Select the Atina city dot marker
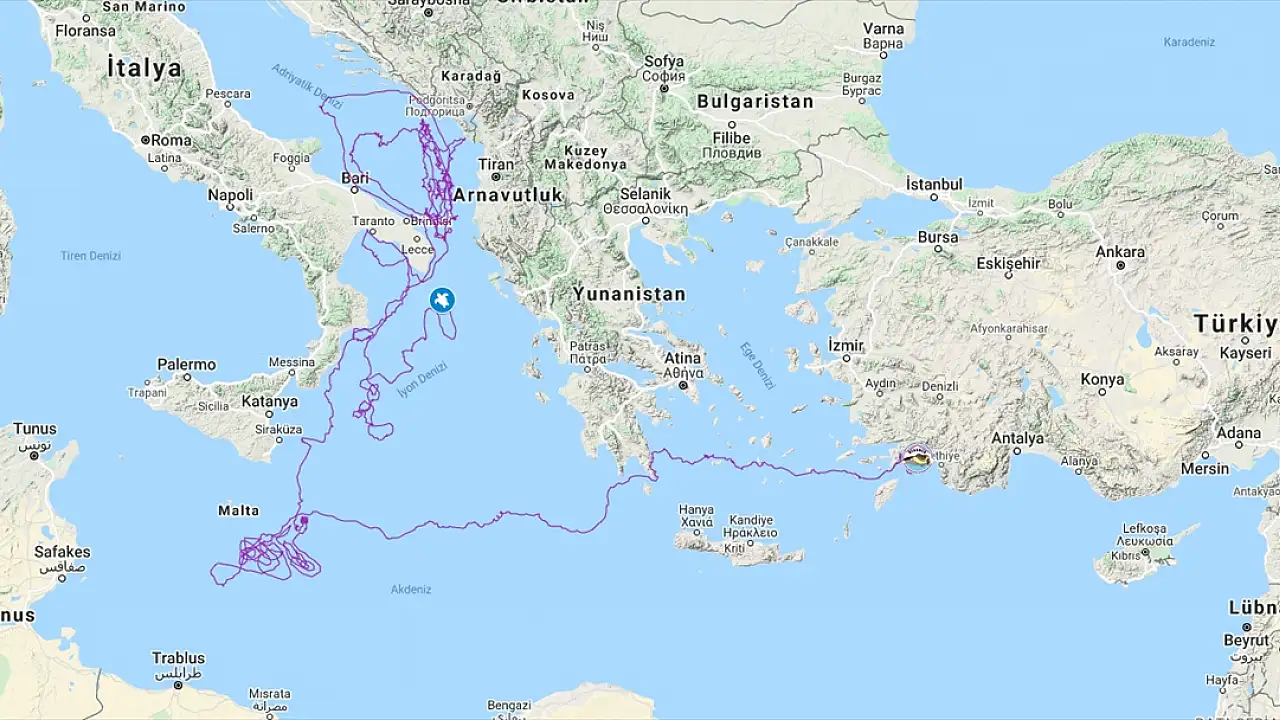The image size is (1280, 720). pos(683,385)
